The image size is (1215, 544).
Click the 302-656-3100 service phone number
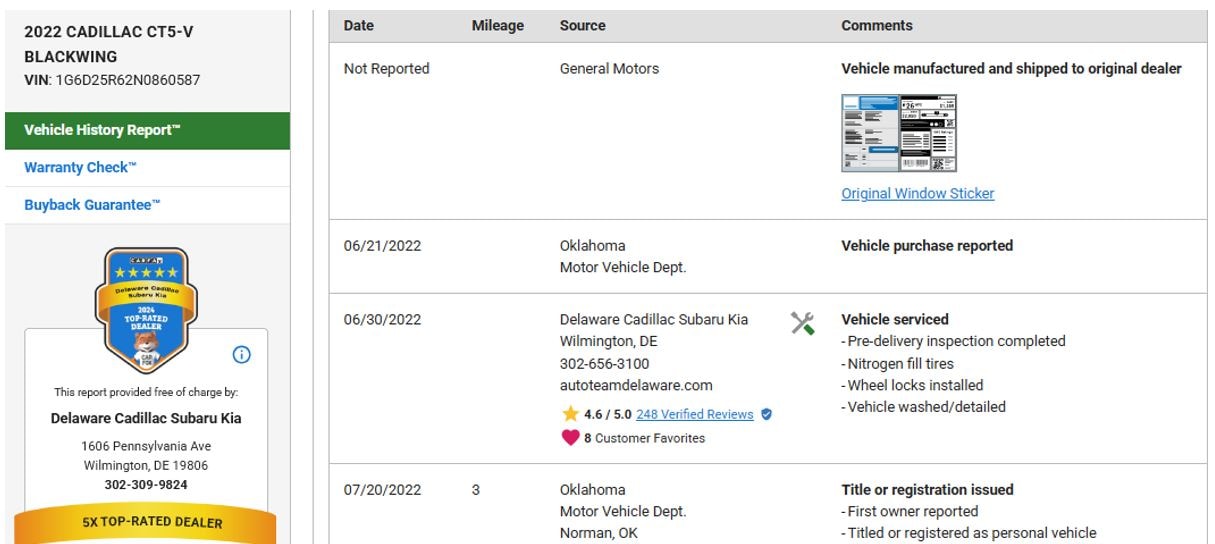coord(604,363)
